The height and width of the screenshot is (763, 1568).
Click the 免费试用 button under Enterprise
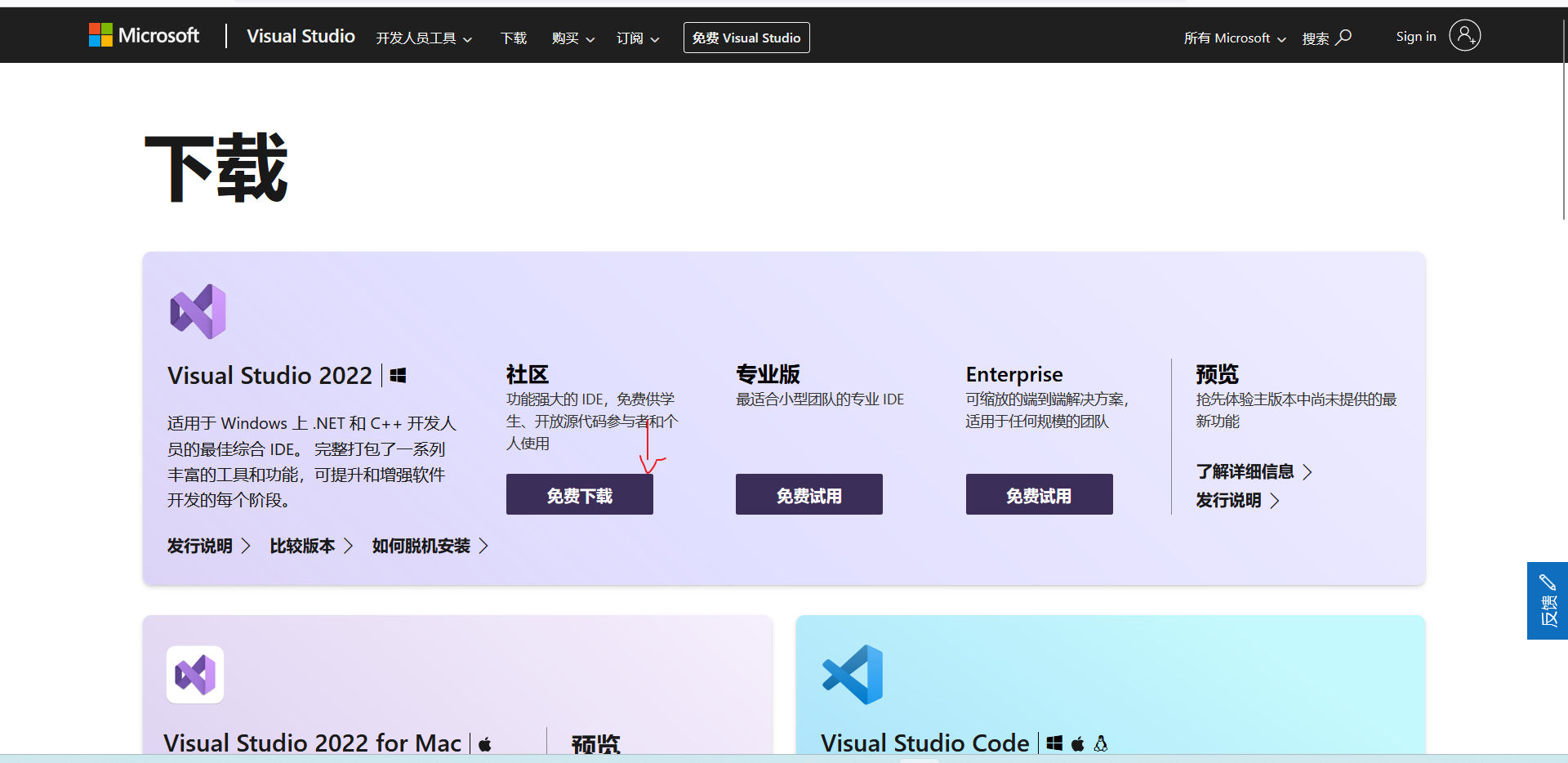coord(1040,494)
